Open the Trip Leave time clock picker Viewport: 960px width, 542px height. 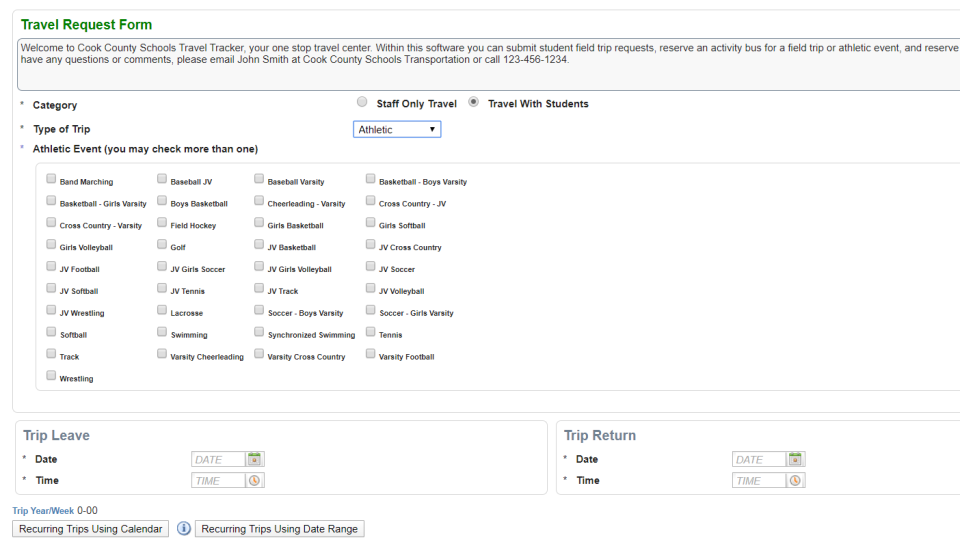coord(254,481)
